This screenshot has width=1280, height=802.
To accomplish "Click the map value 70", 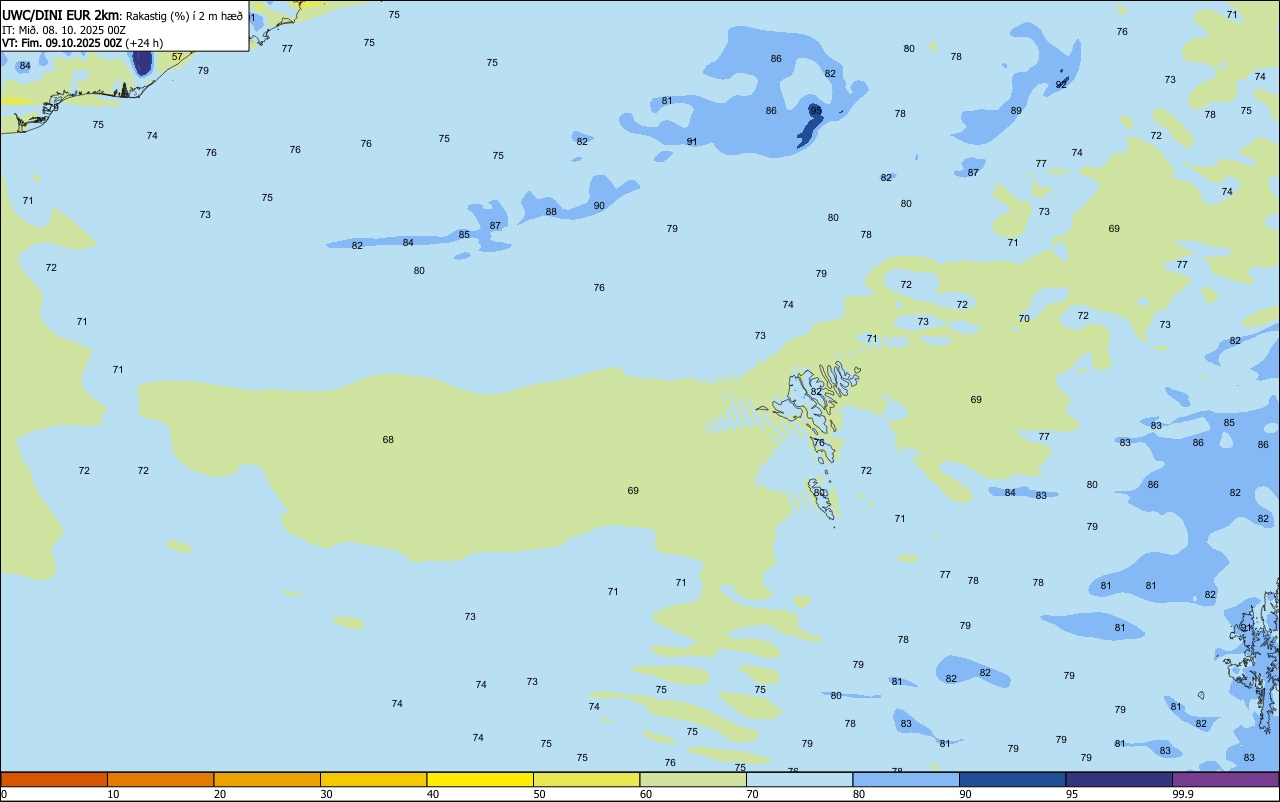I will 1024,319.
